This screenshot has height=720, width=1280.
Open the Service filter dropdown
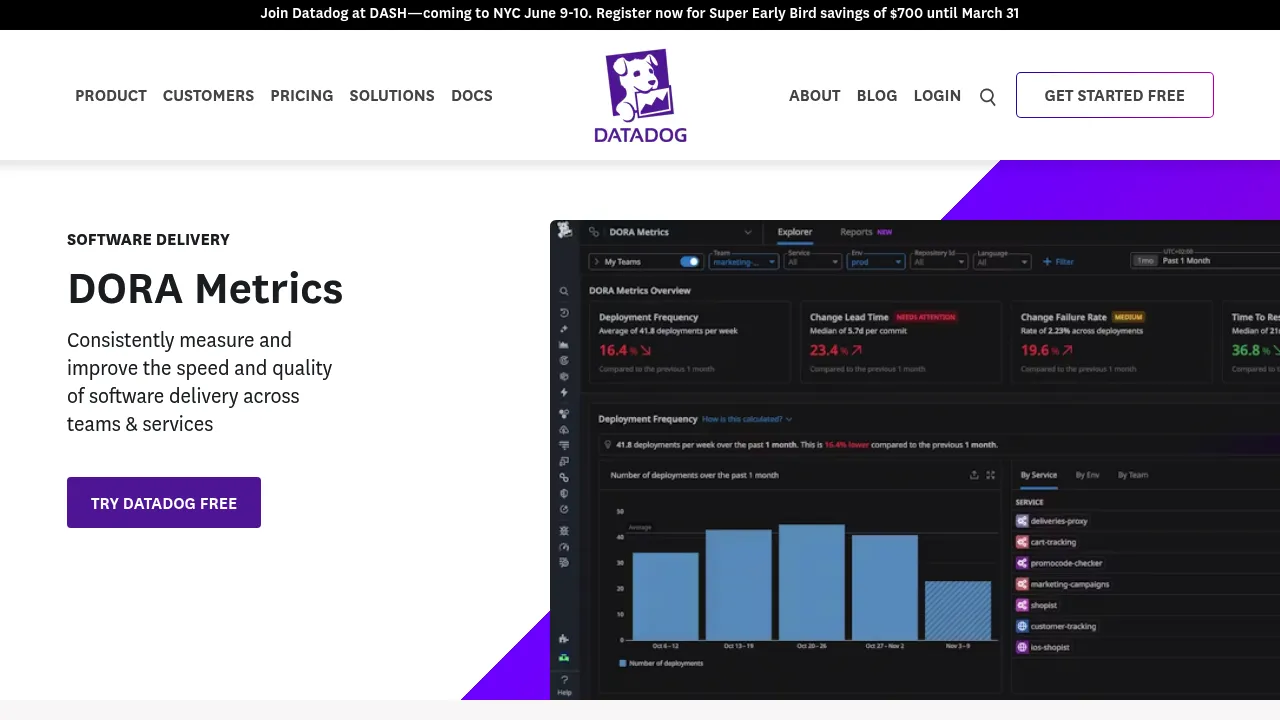(813, 261)
